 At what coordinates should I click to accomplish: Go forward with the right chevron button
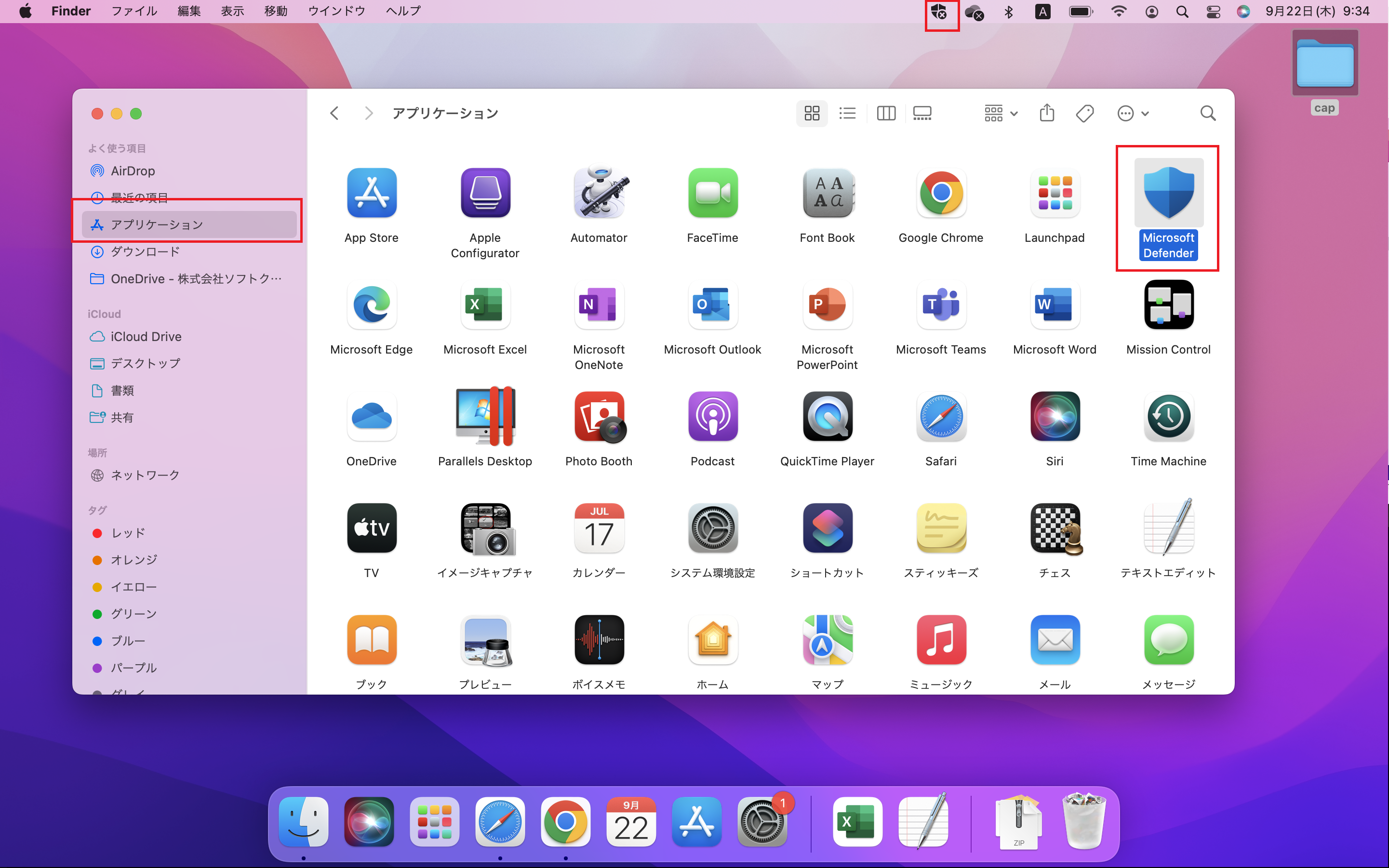click(x=369, y=113)
